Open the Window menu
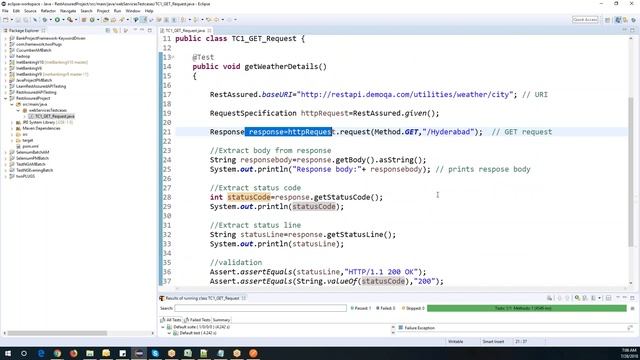The image size is (640, 360). [133, 11]
